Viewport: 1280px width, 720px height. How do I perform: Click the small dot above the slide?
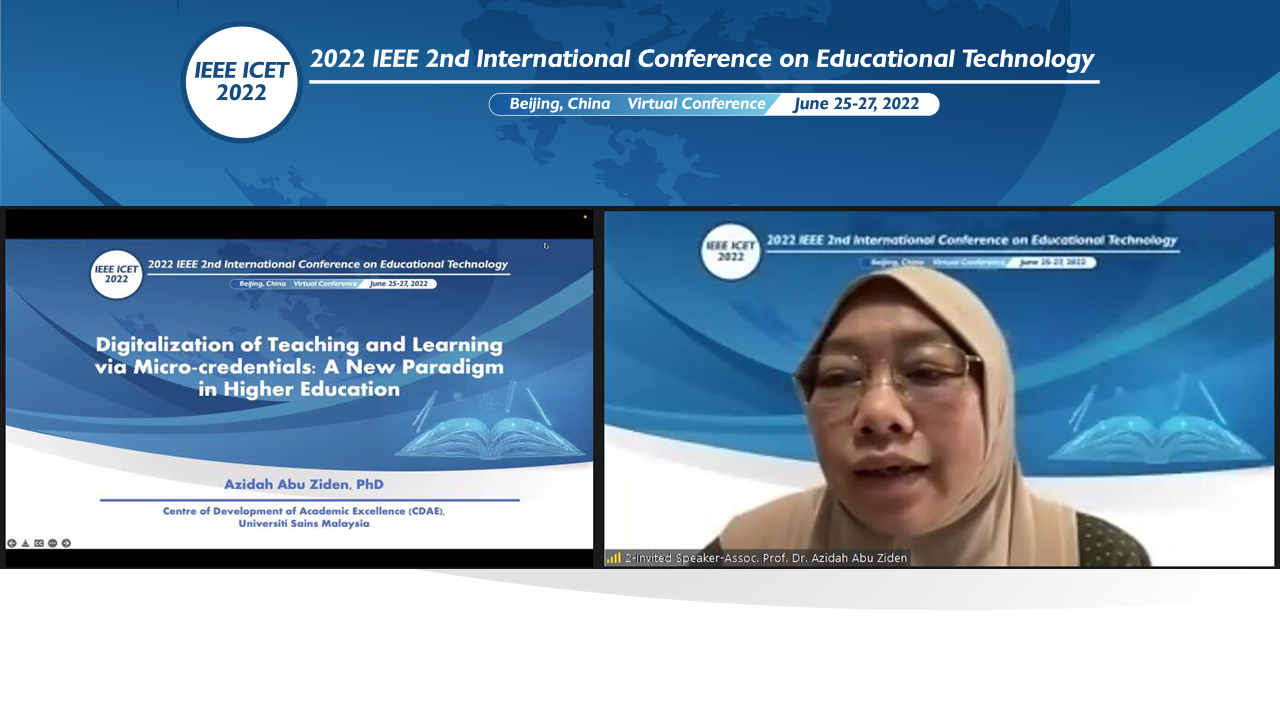(x=584, y=215)
